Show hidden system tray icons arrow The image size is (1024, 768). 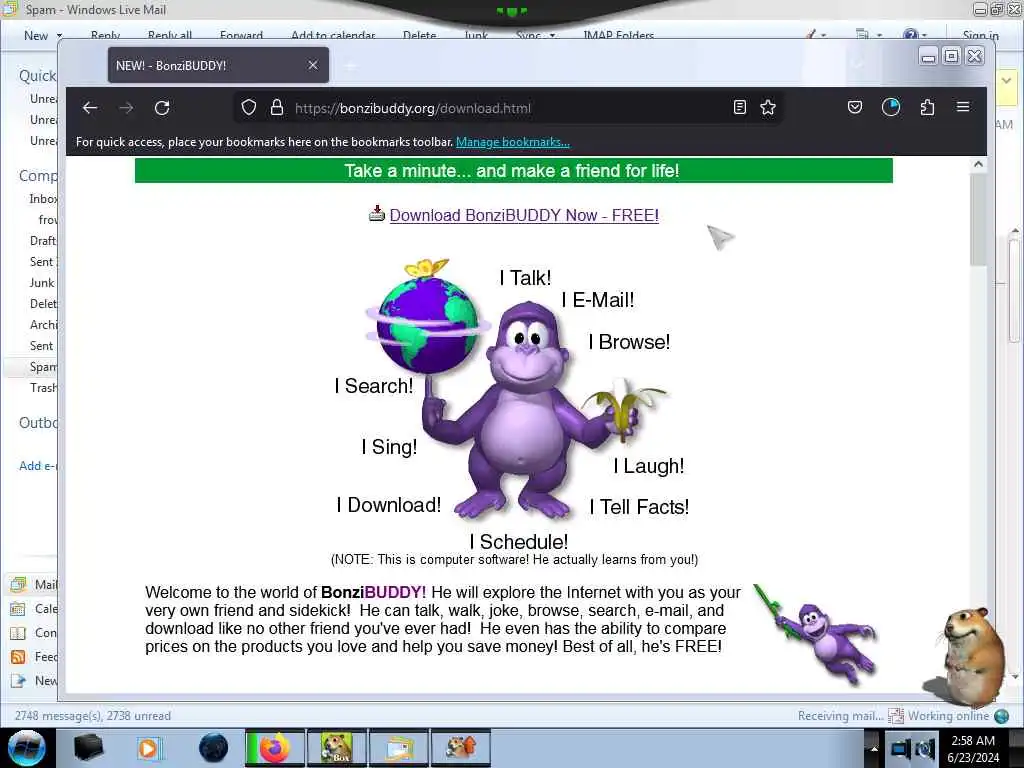(874, 749)
